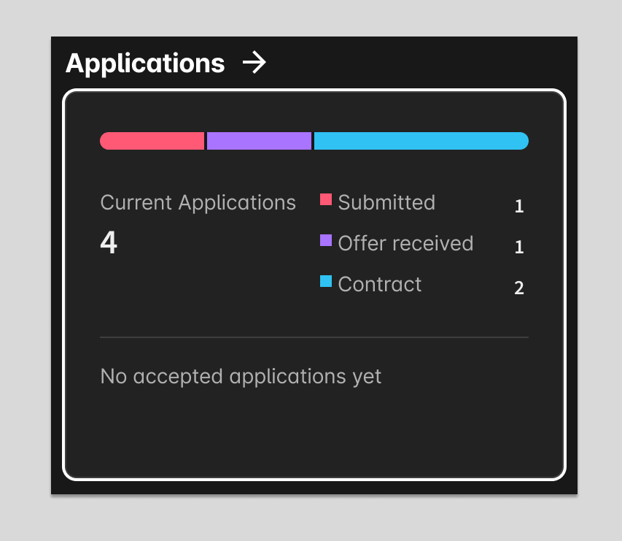Select the Submitted legend label
Image resolution: width=622 pixels, height=541 pixels.
click(x=386, y=203)
